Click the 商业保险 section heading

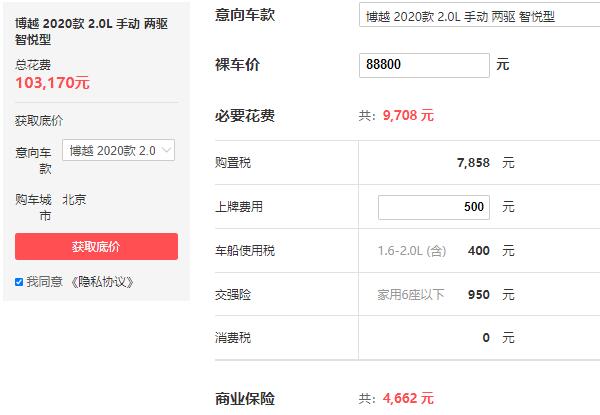245,398
